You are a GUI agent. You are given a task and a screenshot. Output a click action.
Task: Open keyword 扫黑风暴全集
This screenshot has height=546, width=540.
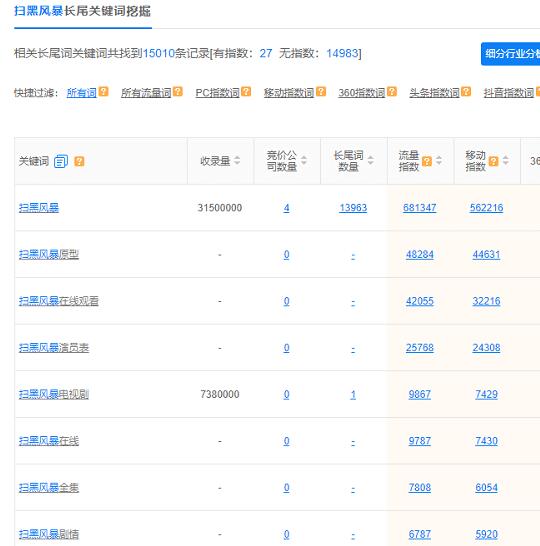49,488
